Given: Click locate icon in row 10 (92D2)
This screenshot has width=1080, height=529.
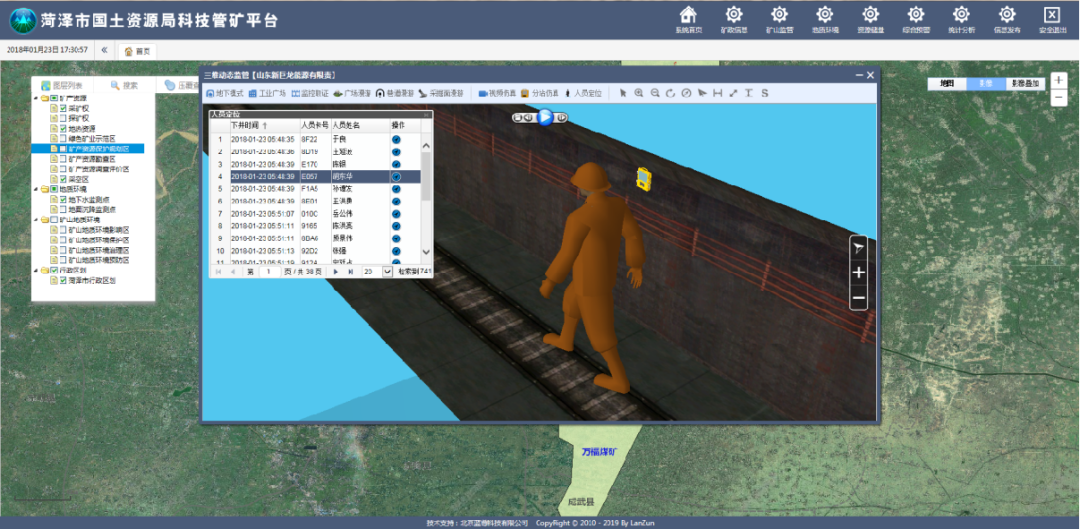Looking at the screenshot, I should (x=396, y=251).
